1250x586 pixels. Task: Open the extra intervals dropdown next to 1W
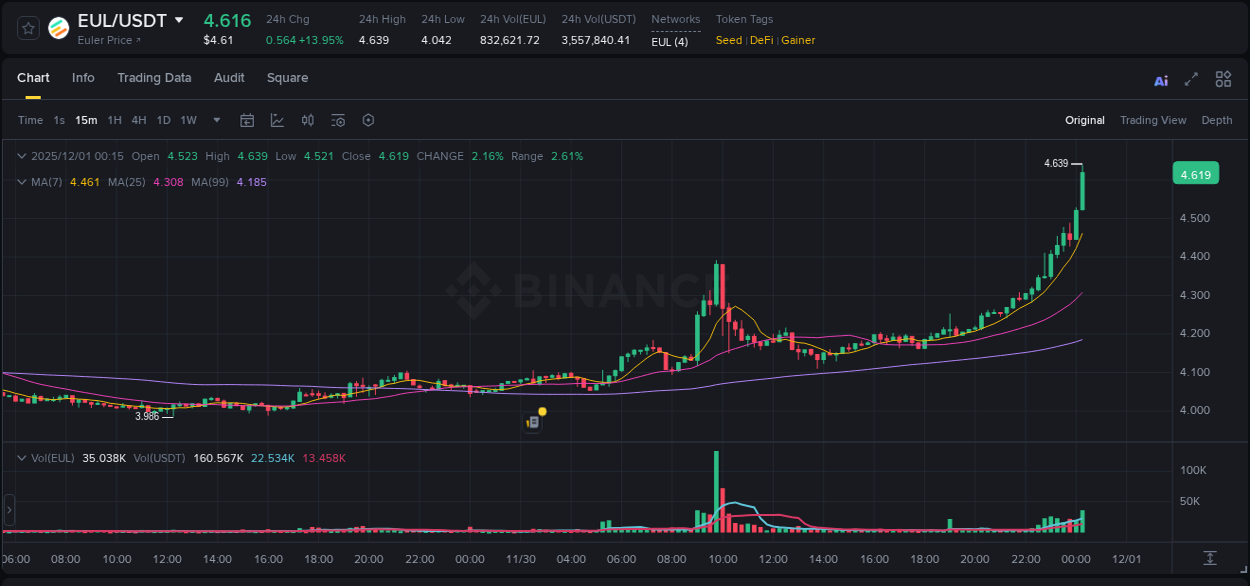click(216, 120)
